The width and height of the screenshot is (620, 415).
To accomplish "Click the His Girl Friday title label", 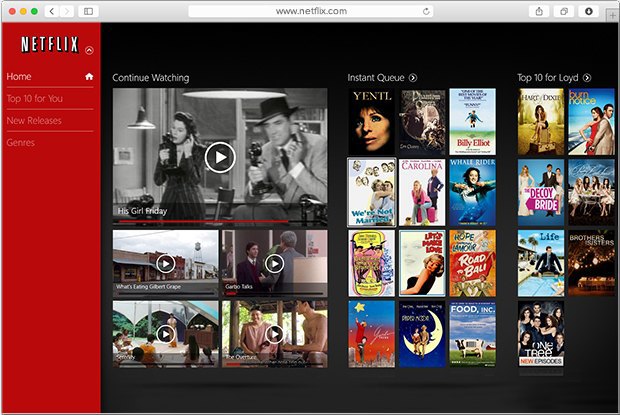I will coord(142,211).
